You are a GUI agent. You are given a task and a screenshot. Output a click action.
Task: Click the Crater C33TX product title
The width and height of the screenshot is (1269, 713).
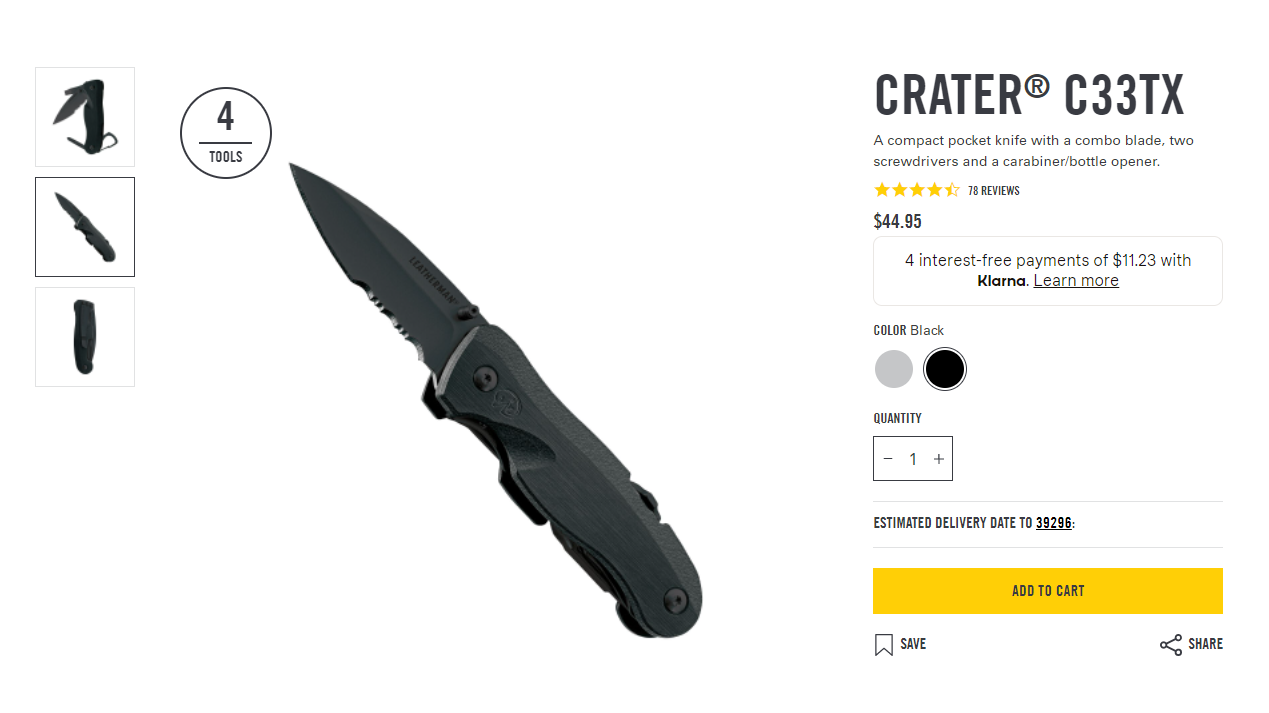click(1029, 96)
